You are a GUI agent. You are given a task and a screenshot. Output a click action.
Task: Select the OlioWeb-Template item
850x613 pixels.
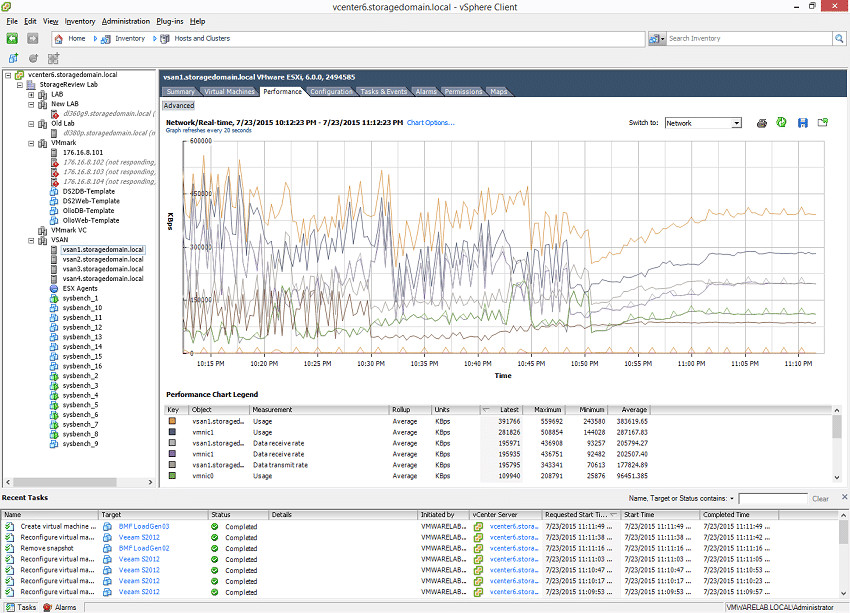click(91, 221)
